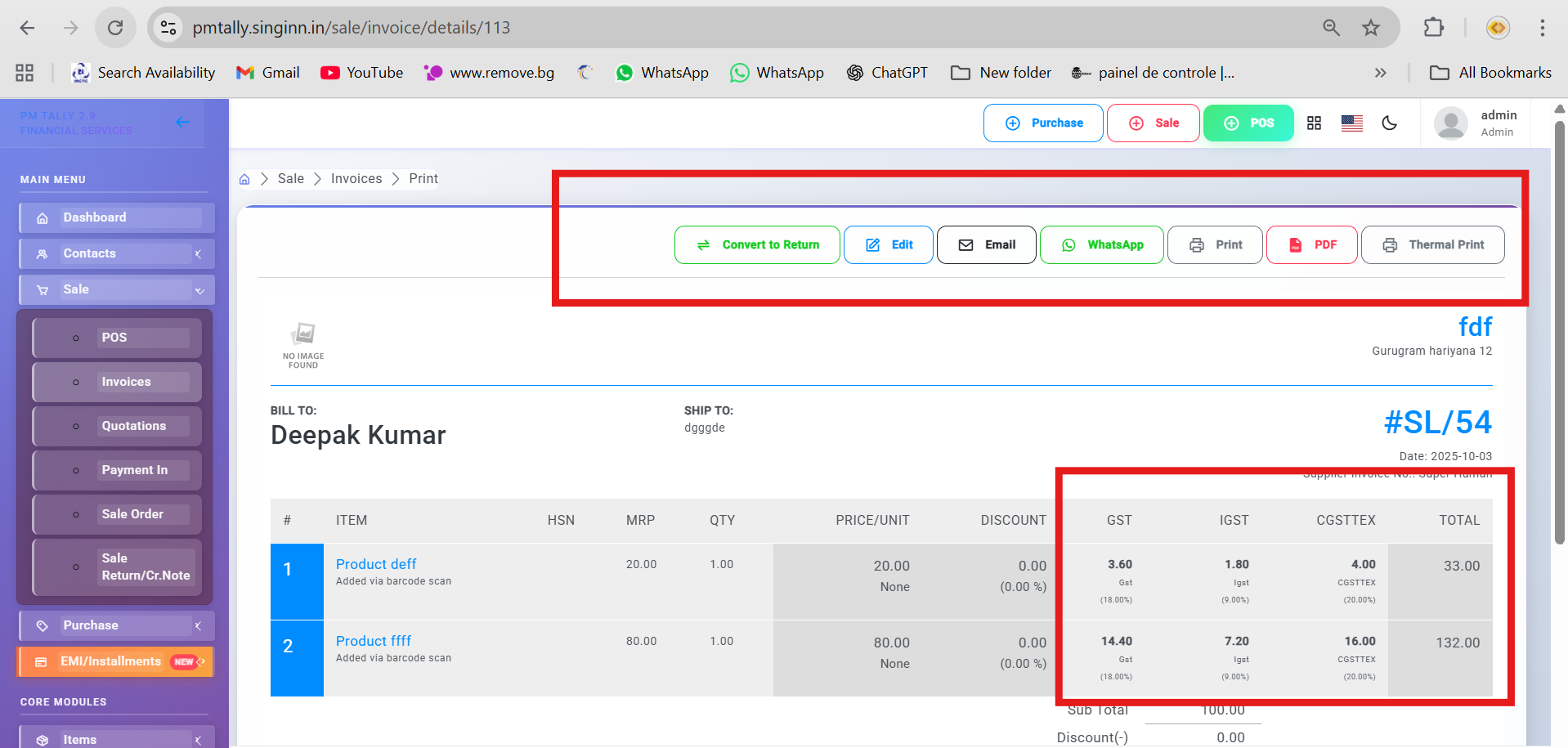Click the home breadcrumb icon
The image size is (1568, 748).
(x=244, y=179)
